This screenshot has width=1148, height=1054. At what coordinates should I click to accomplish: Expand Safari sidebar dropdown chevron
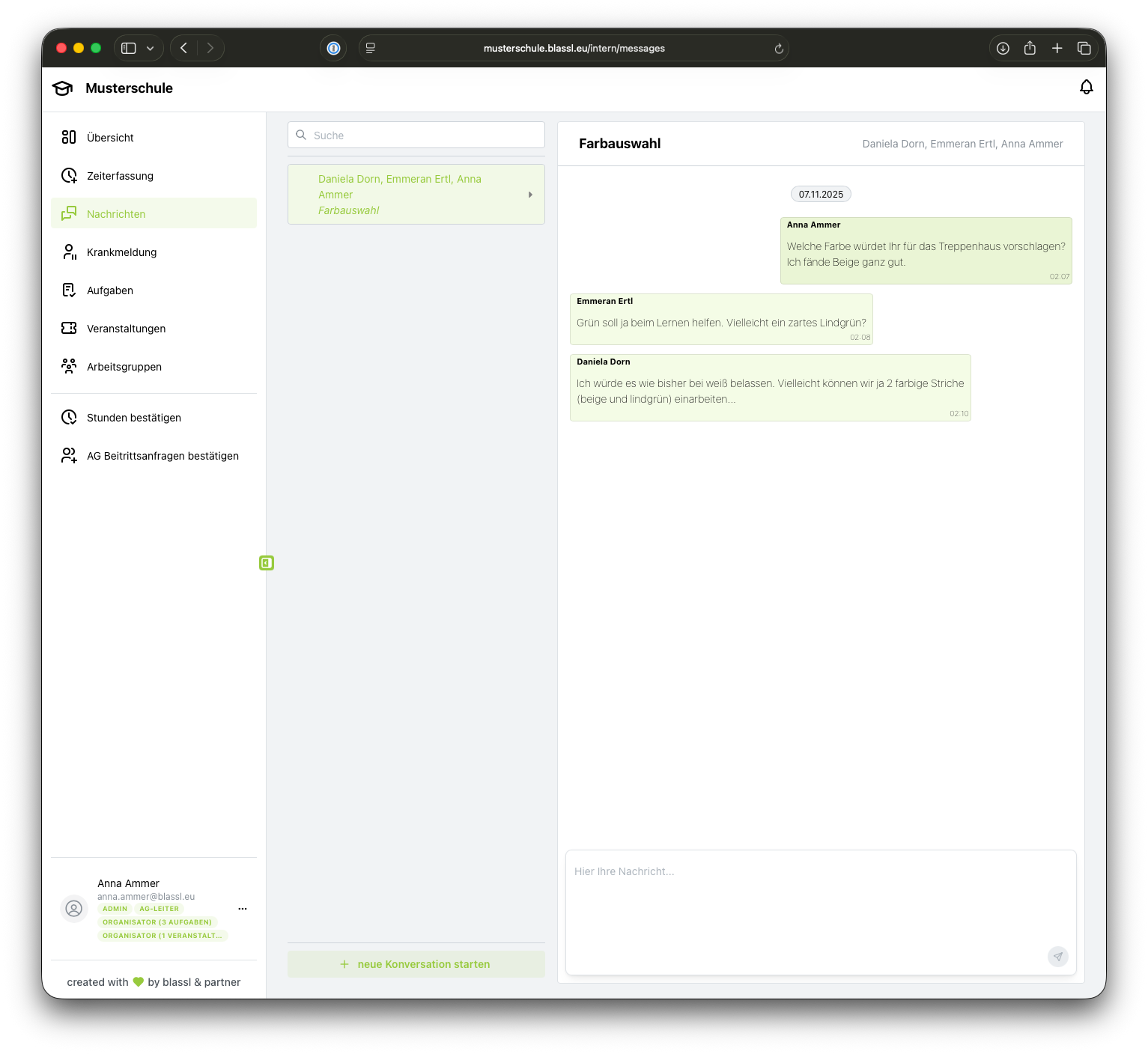click(x=151, y=48)
